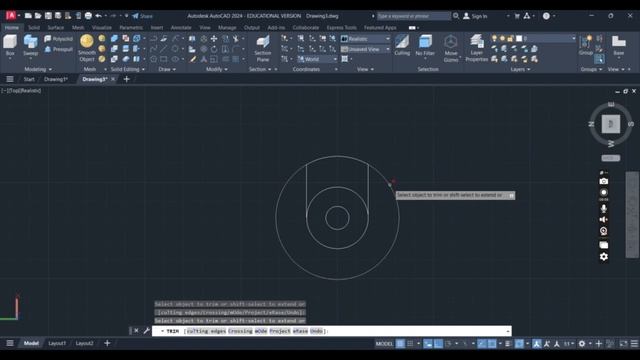The height and width of the screenshot is (360, 640).
Task: Click the AutoCAD application logo button
Action: [x=11, y=16]
